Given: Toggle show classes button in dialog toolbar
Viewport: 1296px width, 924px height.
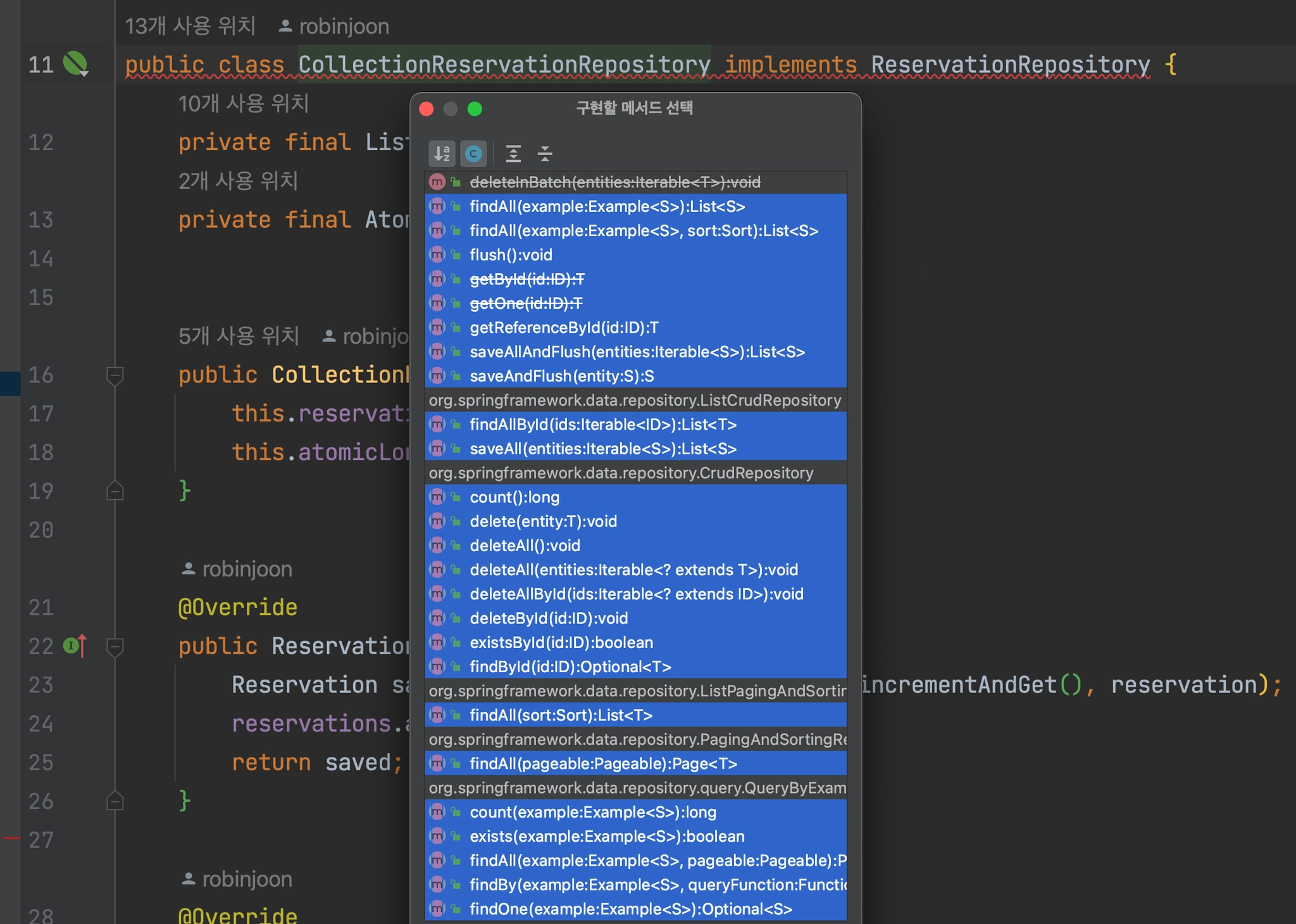Looking at the screenshot, I should [473, 153].
